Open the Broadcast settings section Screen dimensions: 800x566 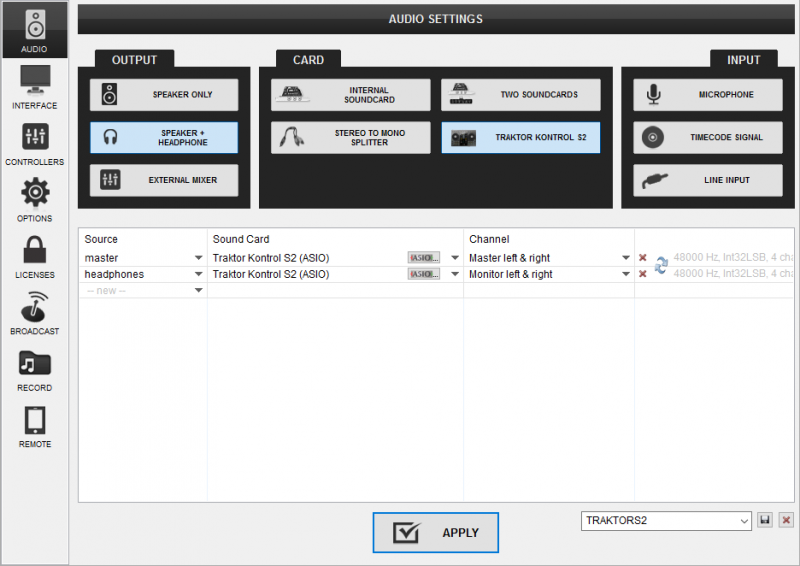tap(34, 312)
